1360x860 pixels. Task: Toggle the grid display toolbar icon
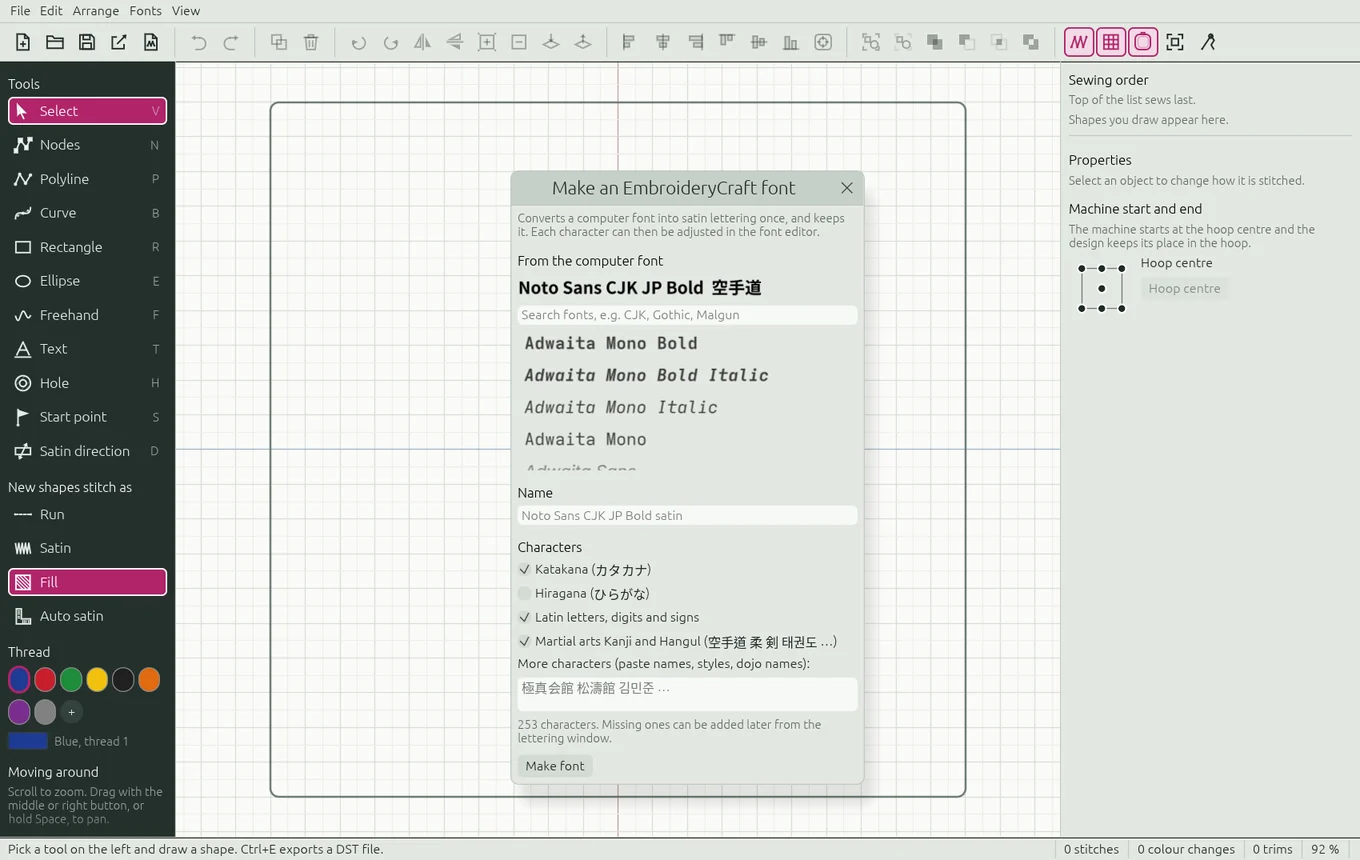tap(1111, 42)
